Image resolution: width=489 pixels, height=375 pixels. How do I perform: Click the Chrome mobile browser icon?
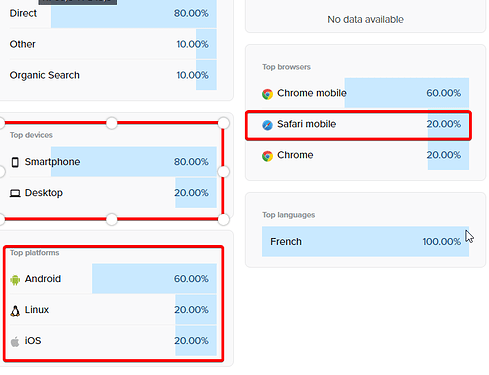267,94
